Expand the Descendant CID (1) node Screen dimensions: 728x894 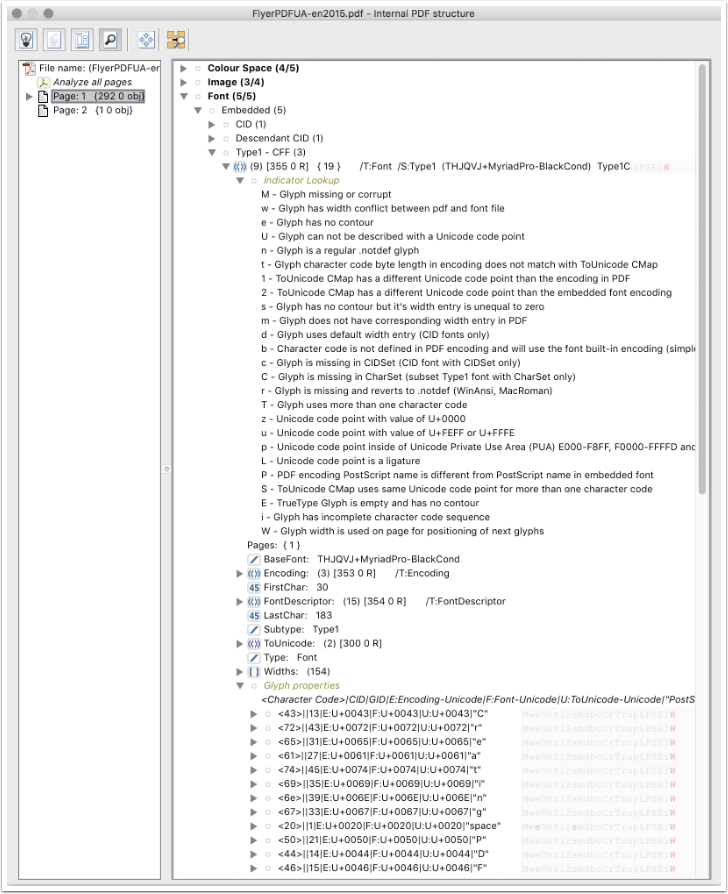pyautogui.click(x=212, y=139)
